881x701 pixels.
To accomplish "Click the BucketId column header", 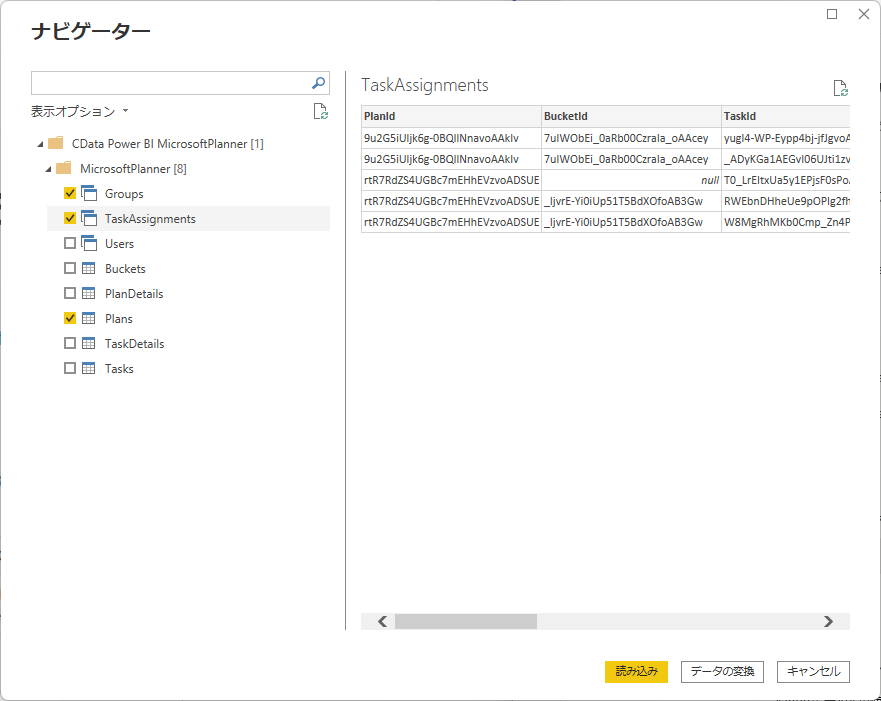I will click(631, 116).
